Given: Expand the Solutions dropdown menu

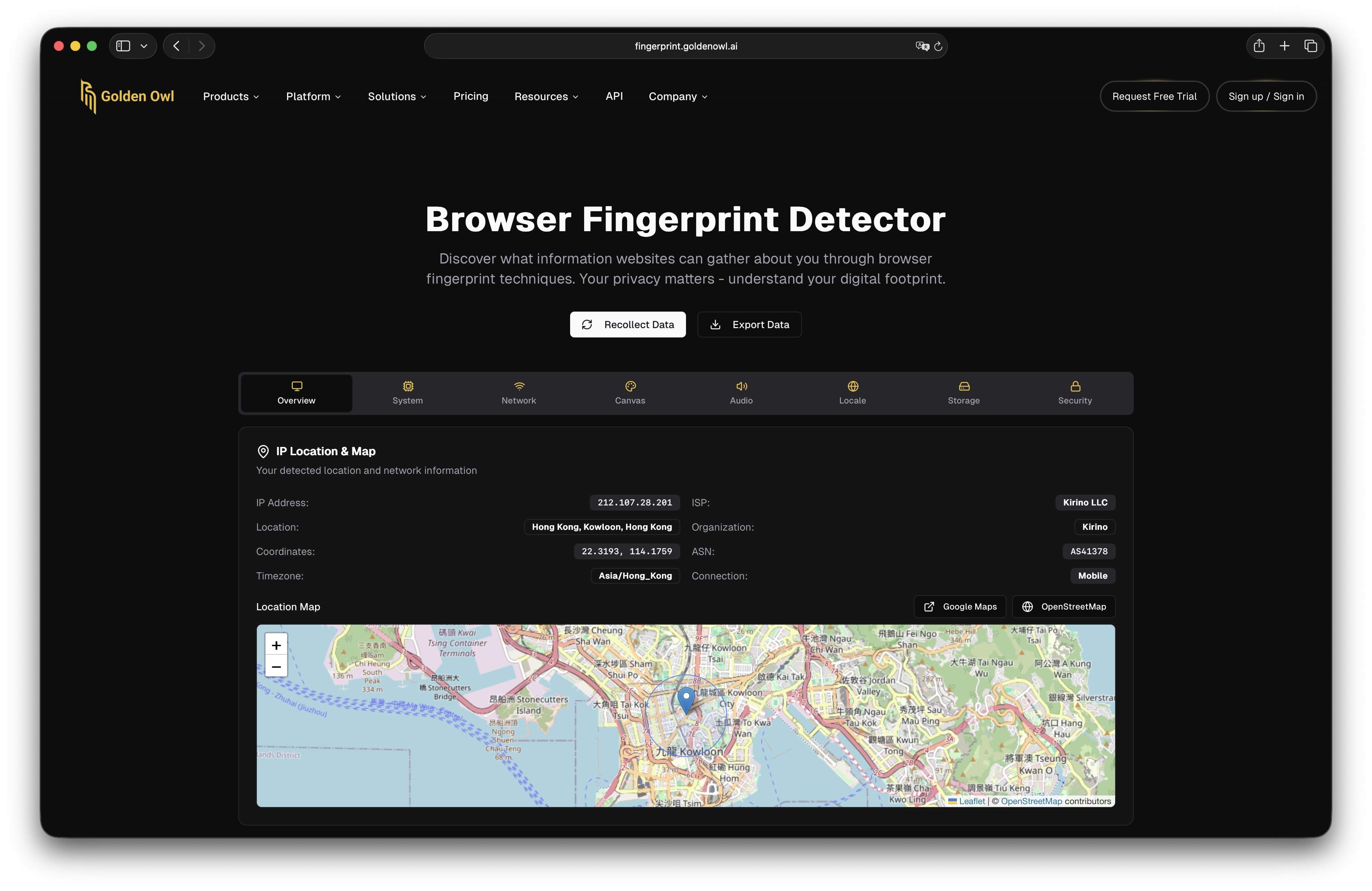Looking at the screenshot, I should (397, 96).
